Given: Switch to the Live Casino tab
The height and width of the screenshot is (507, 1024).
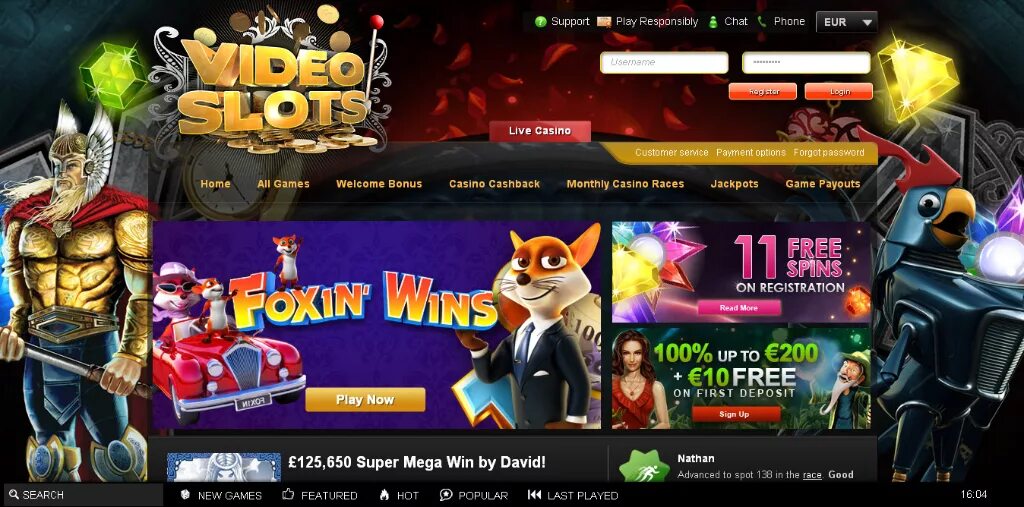Looking at the screenshot, I should [x=540, y=131].
